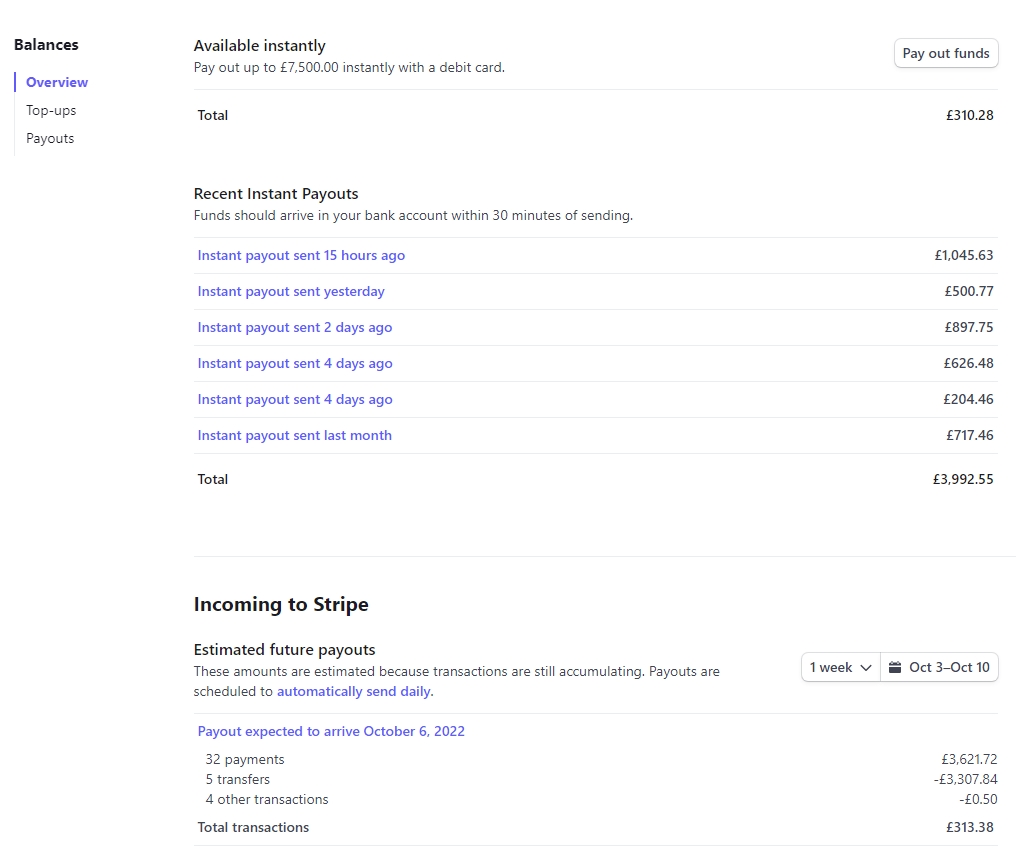Open instant payout sent 15 hours ago
This screenshot has width=1016, height=852.
coord(301,255)
